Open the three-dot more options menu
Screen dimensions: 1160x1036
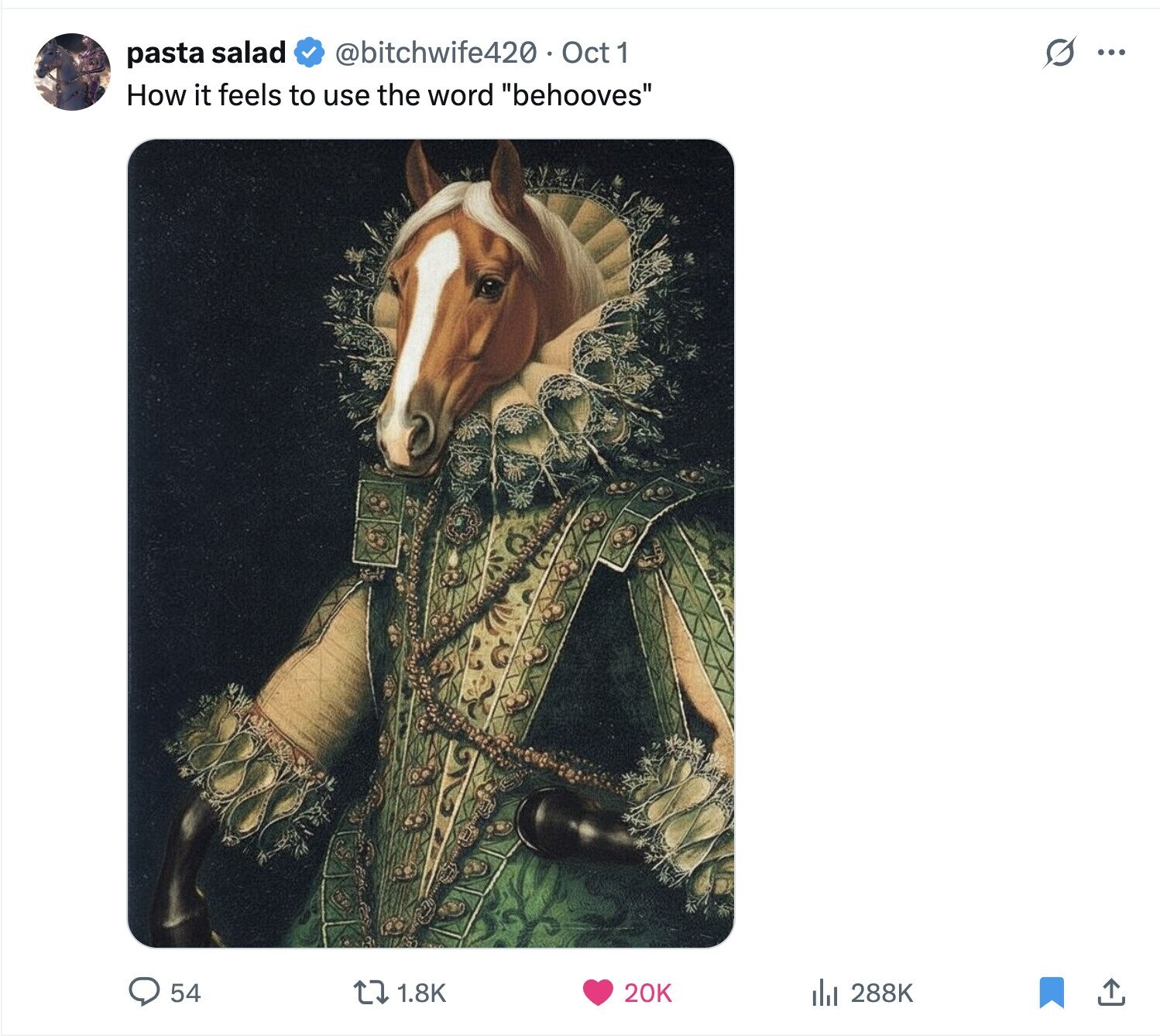pos(1111,53)
